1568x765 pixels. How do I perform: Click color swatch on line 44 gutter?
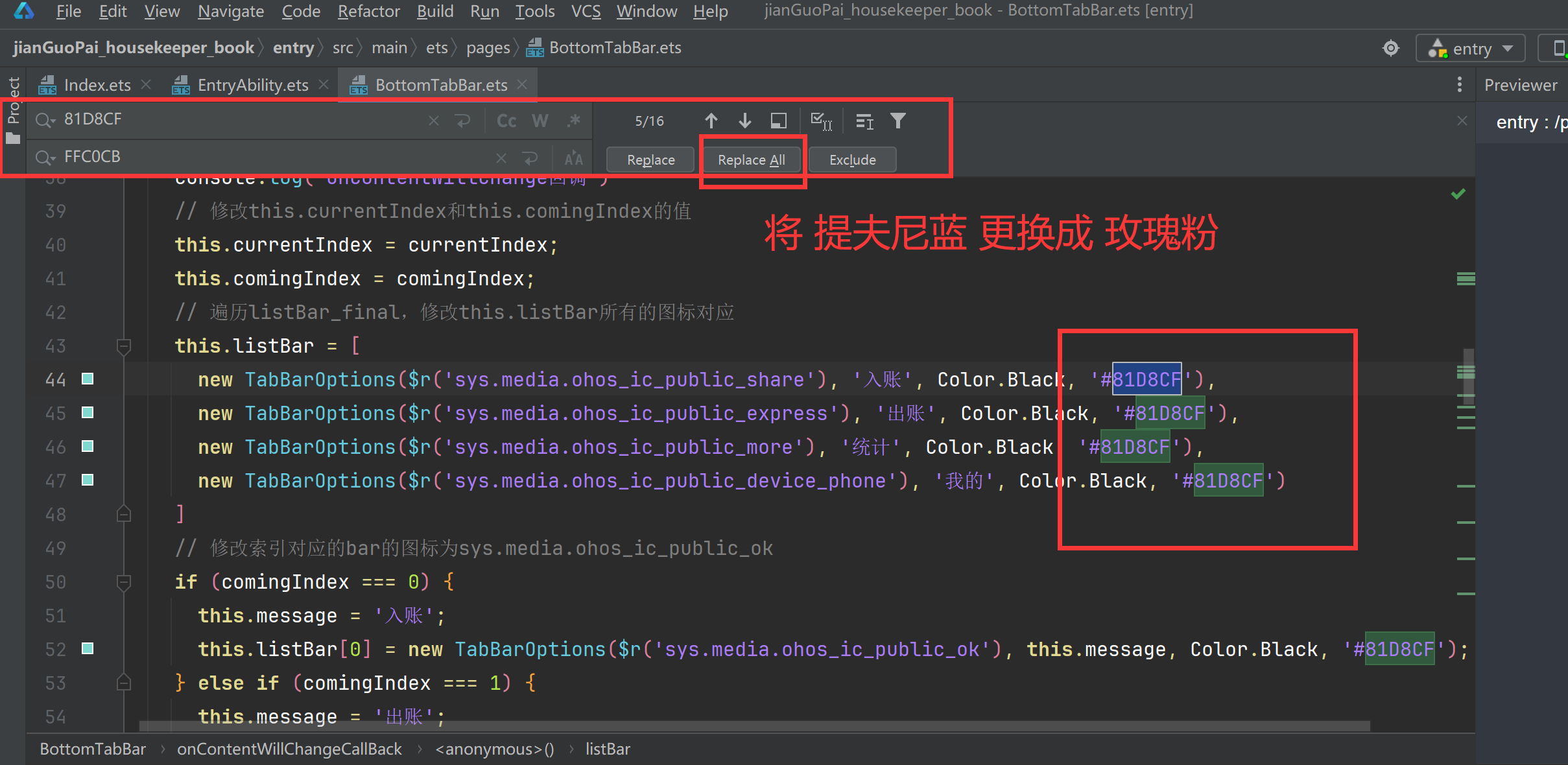click(88, 379)
